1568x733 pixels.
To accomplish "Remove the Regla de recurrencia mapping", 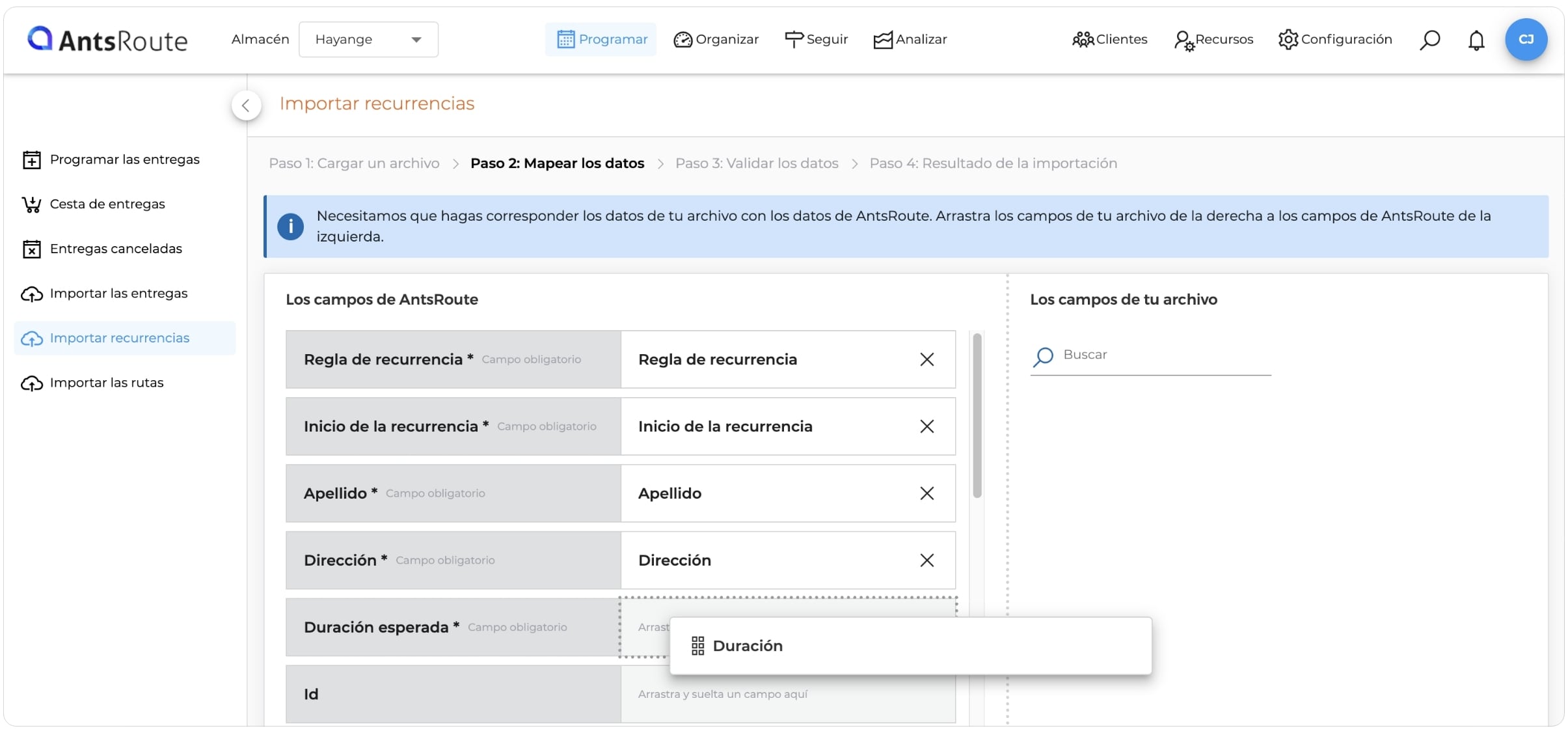I will (x=927, y=359).
